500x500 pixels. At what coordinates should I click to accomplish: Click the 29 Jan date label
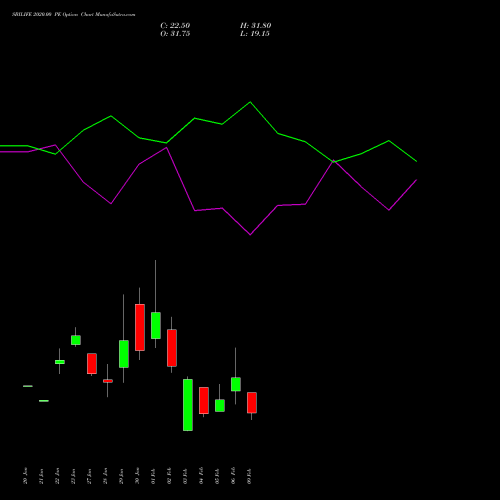(x=122, y=476)
